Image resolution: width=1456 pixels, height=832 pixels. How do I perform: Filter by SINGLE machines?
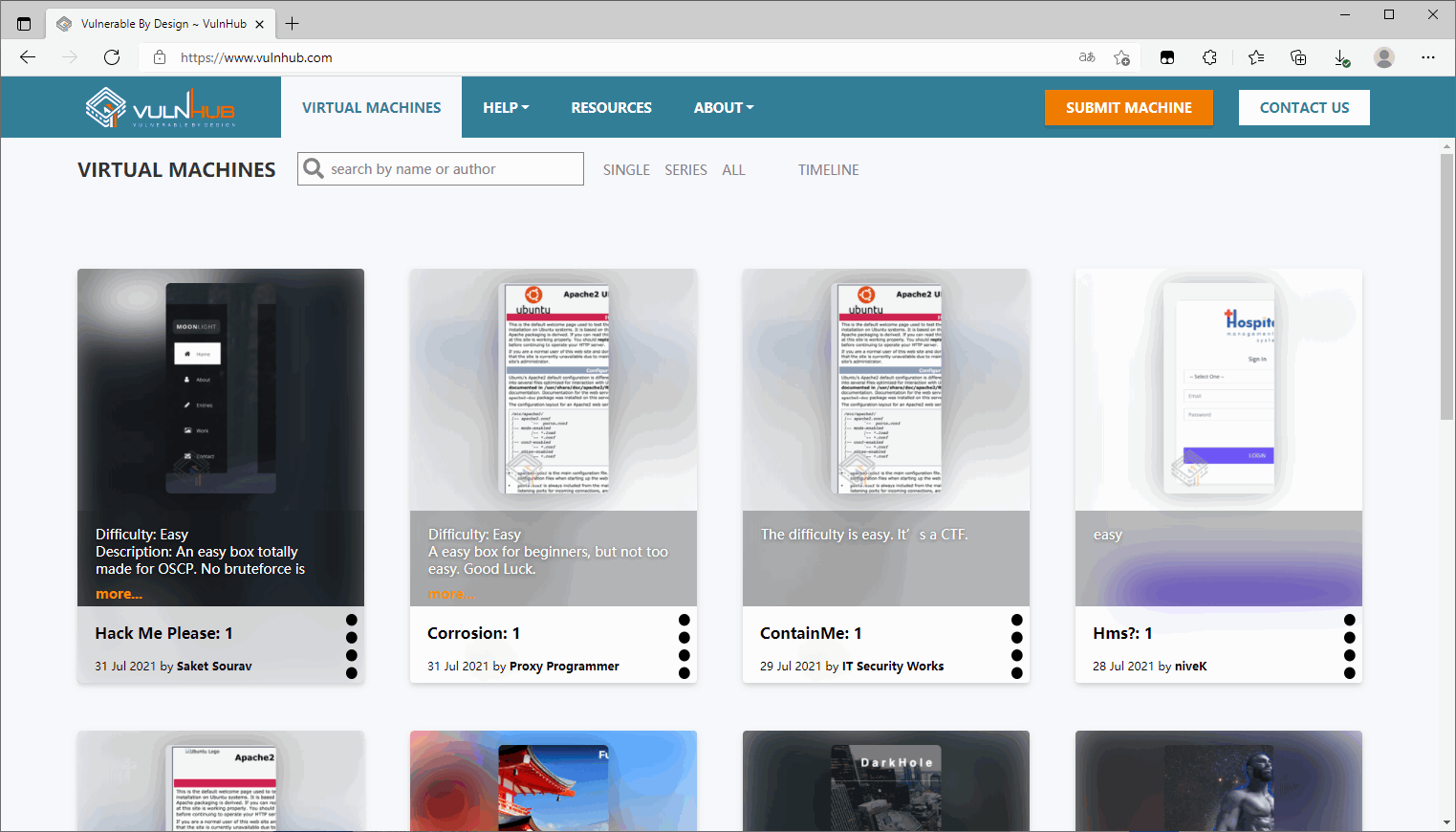[626, 169]
